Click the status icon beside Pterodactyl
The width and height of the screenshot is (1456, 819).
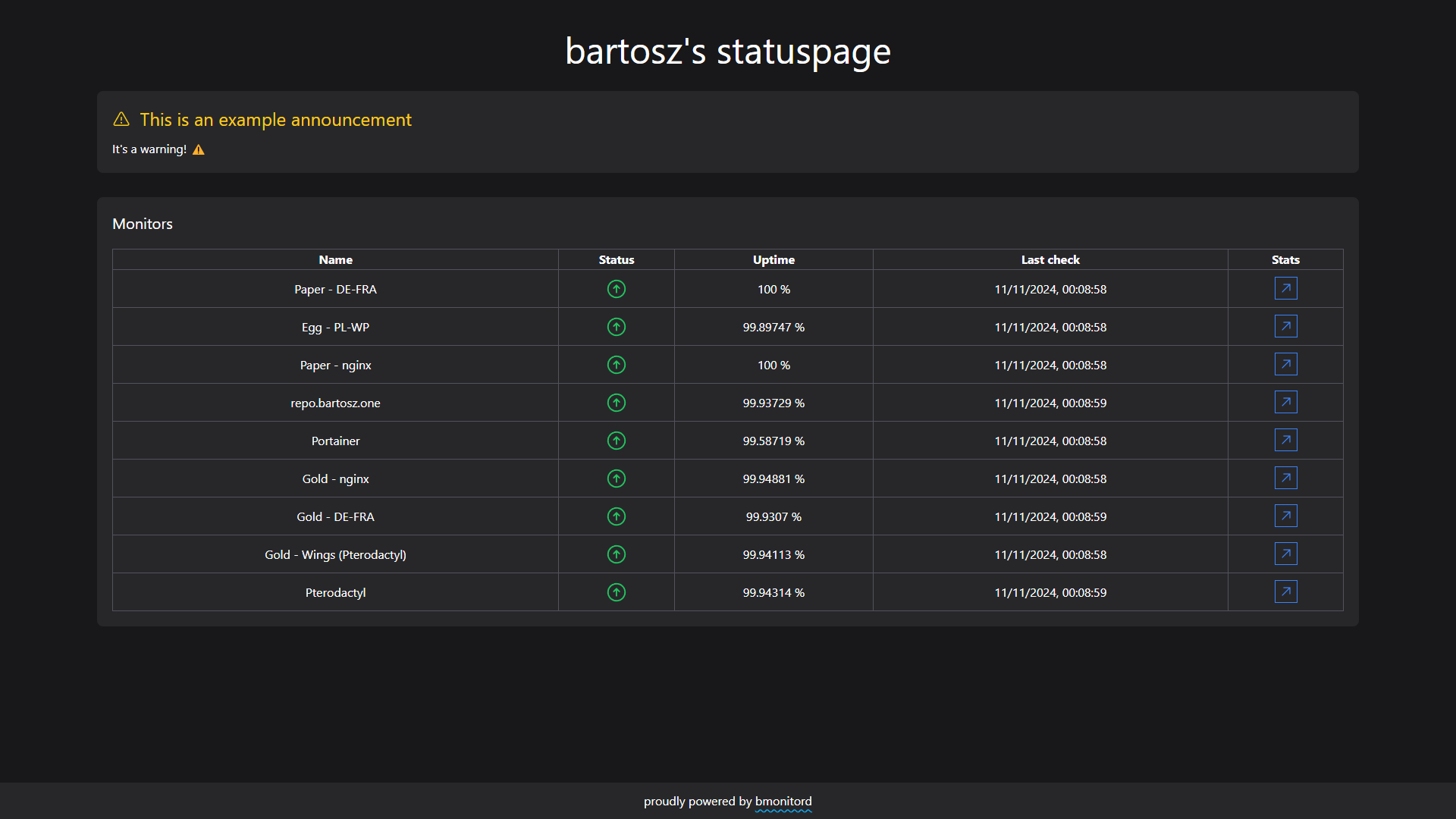tap(616, 592)
